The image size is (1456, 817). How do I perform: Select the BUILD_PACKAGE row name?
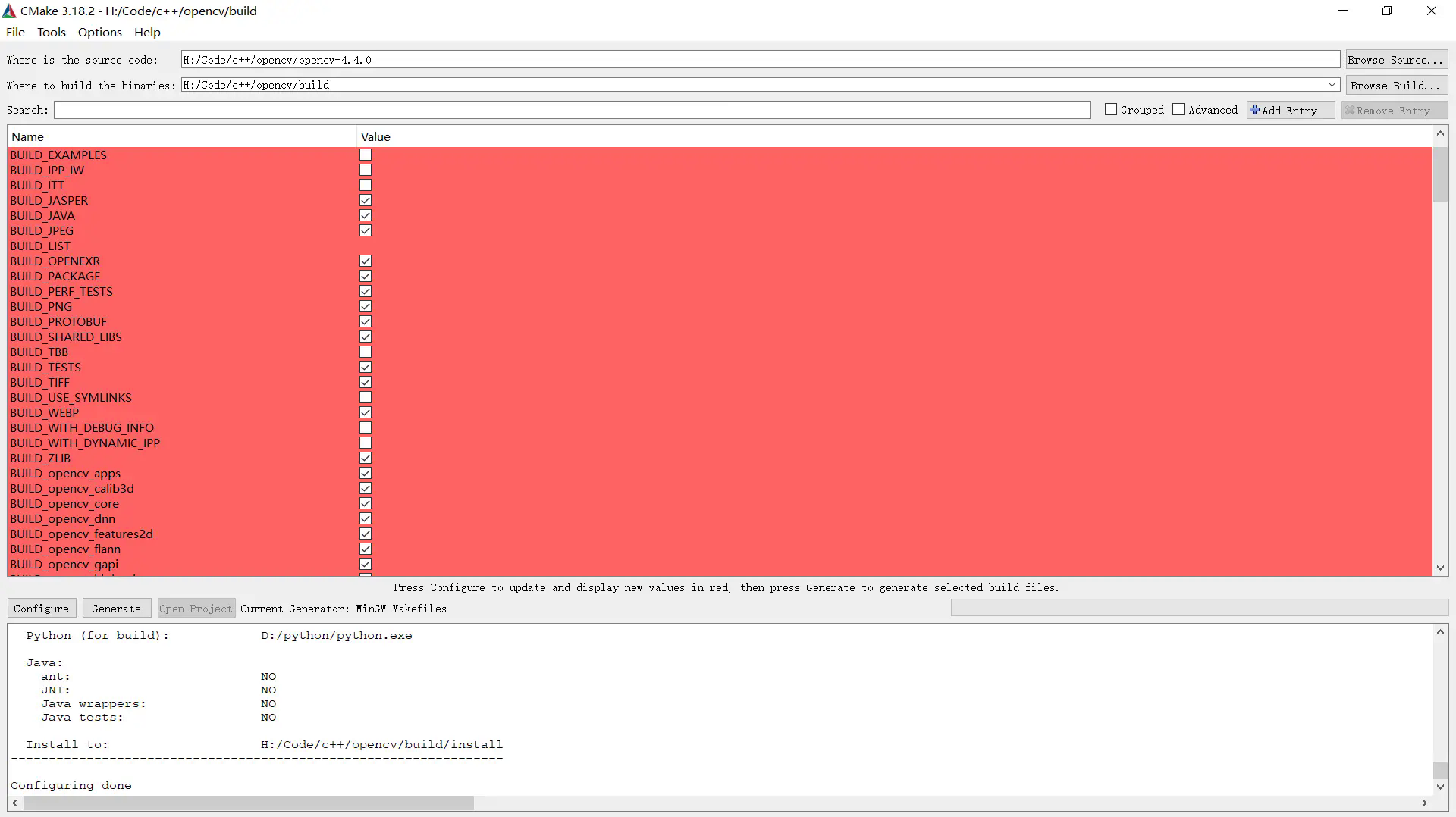click(x=55, y=276)
